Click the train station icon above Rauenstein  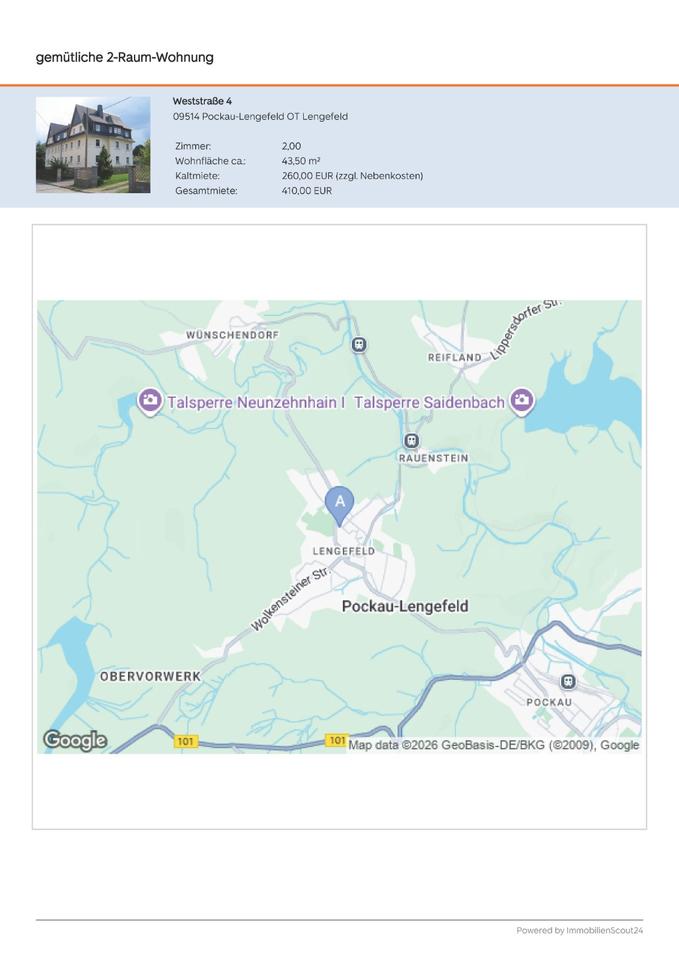[x=410, y=440]
